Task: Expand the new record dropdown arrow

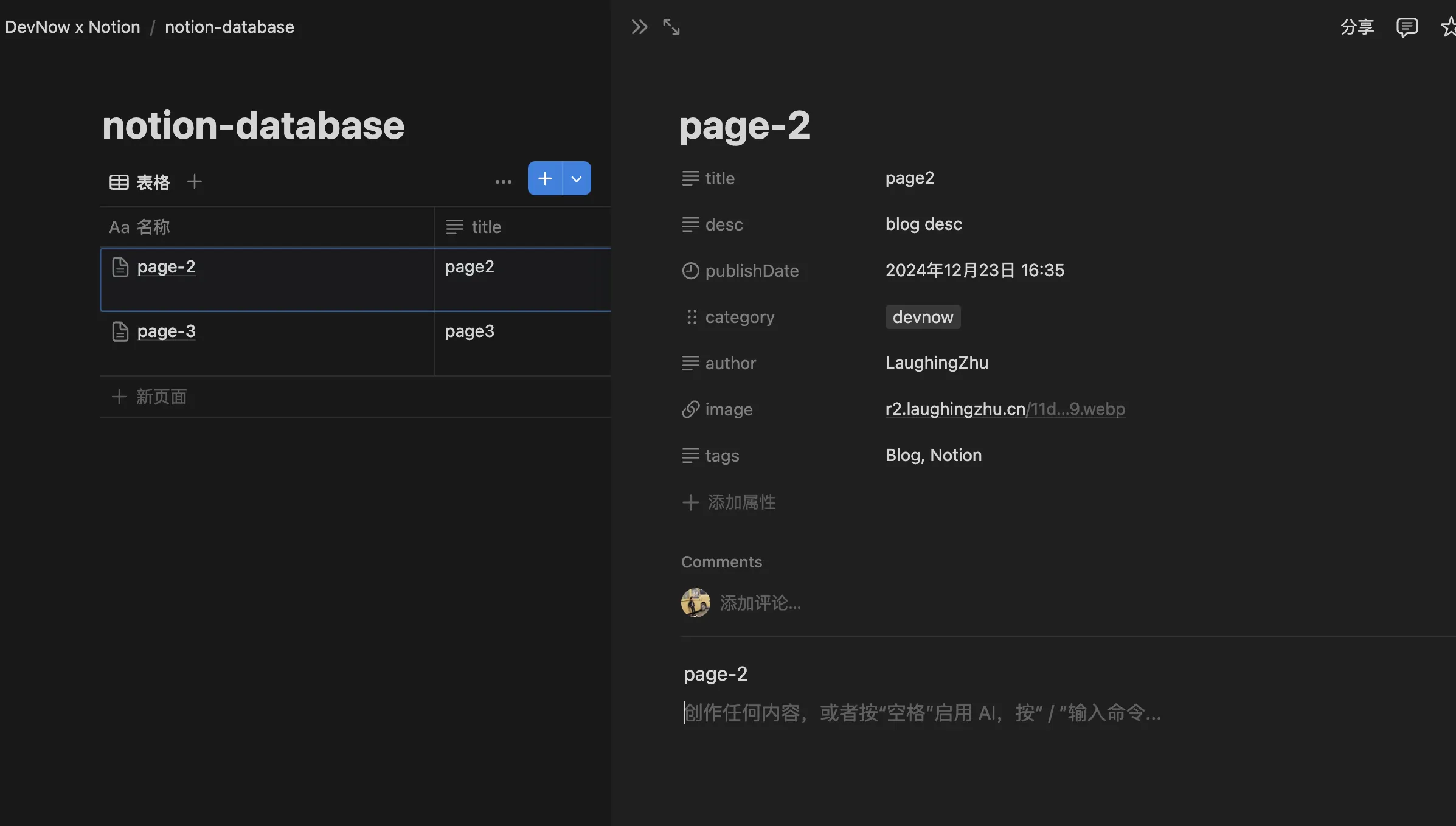Action: [577, 179]
